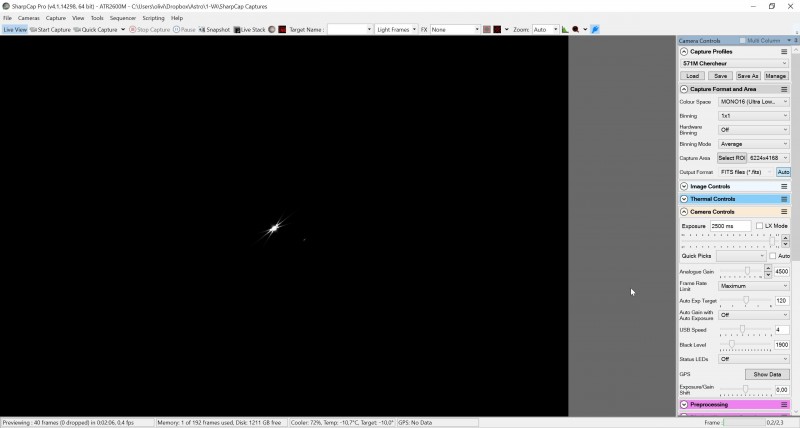Click the Save profile button
Image resolution: width=800 pixels, height=428 pixels.
point(720,76)
